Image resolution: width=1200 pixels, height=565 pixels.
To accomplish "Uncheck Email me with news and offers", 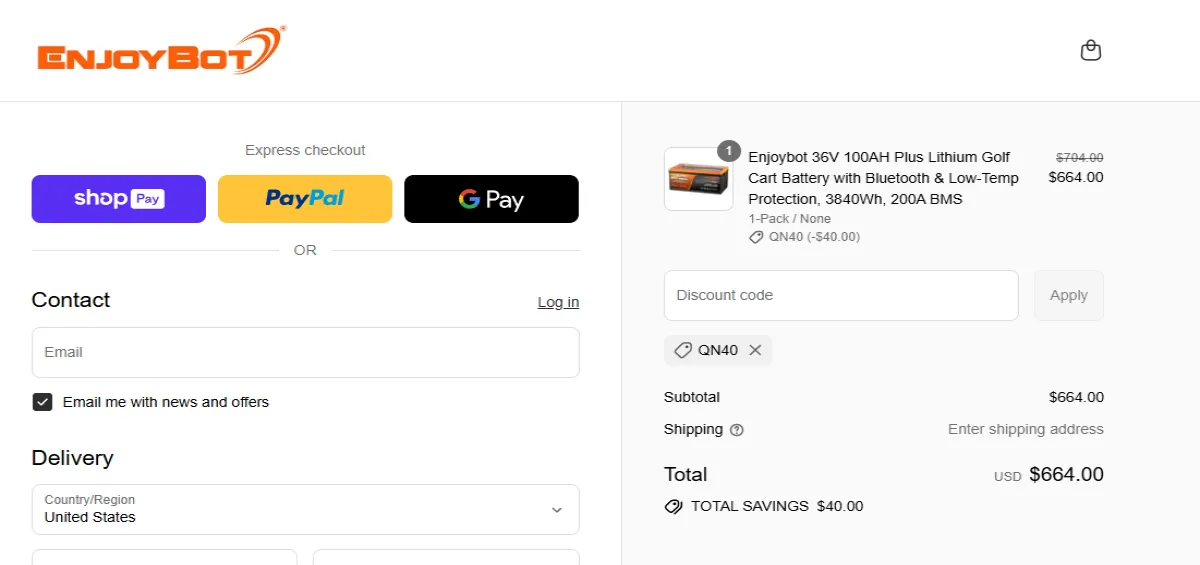I will click(x=42, y=402).
